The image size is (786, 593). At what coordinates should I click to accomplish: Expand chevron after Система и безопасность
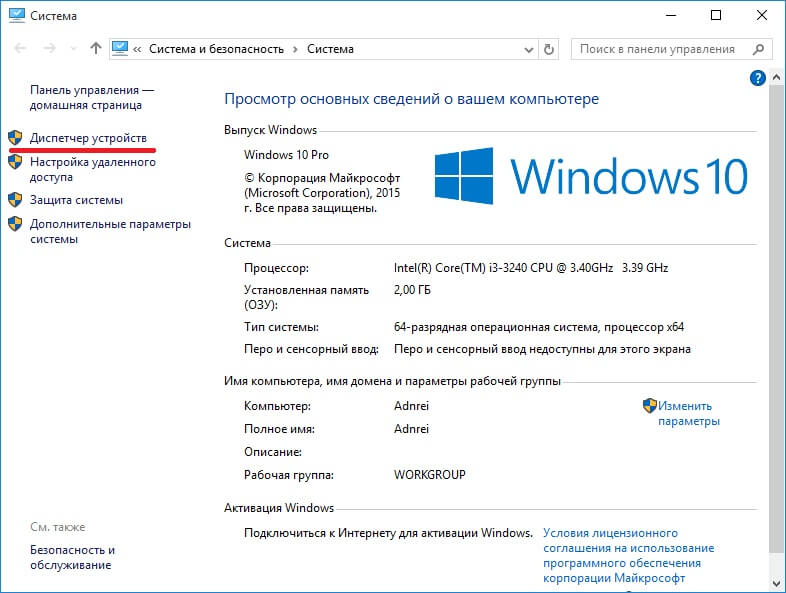point(295,49)
